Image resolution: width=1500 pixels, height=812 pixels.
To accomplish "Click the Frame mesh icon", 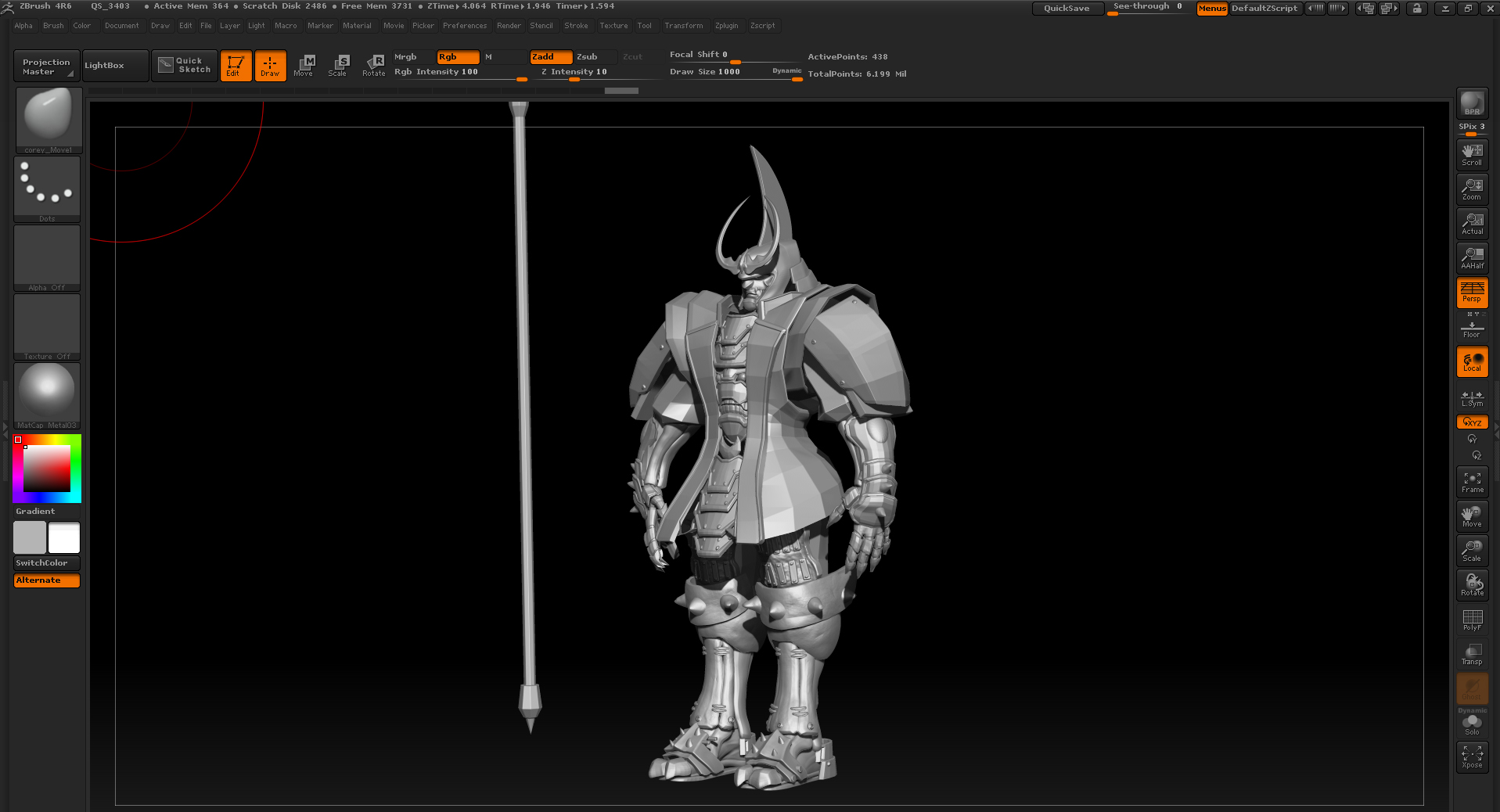I will (1472, 482).
